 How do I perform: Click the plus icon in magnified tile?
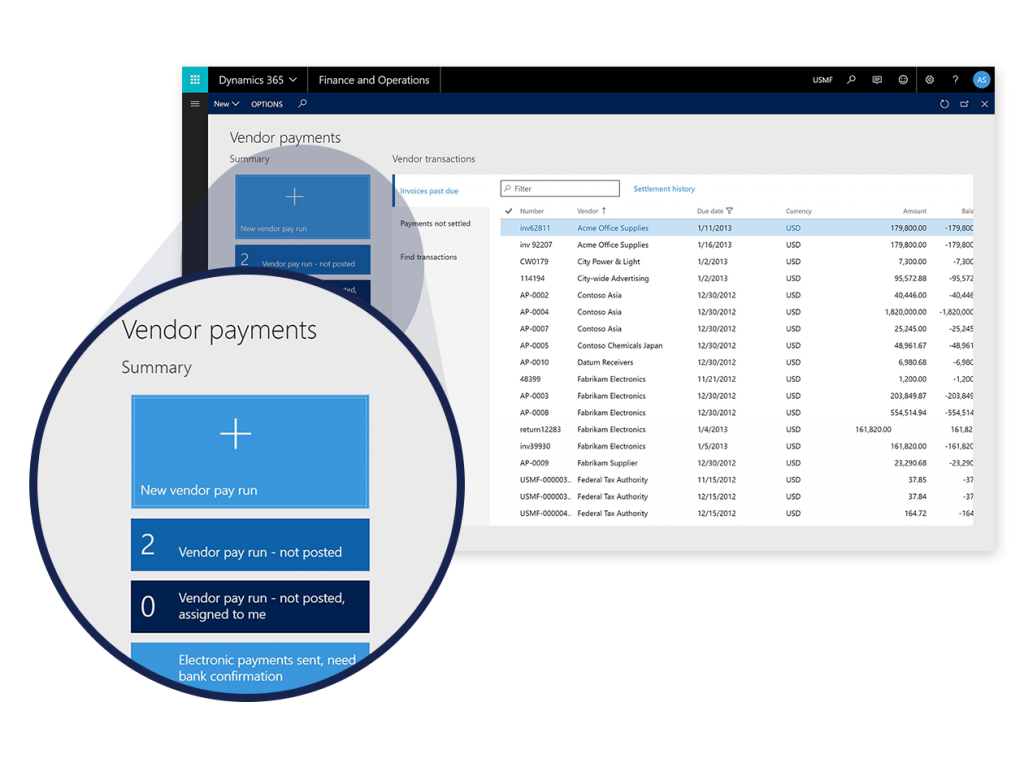[x=235, y=434]
